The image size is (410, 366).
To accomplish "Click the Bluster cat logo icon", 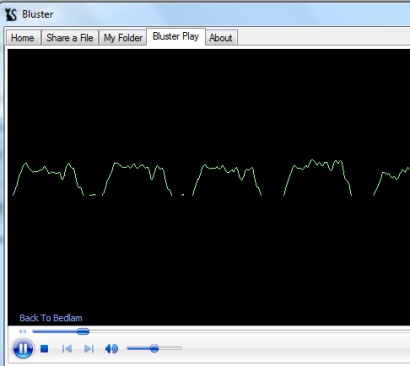I will [11, 14].
